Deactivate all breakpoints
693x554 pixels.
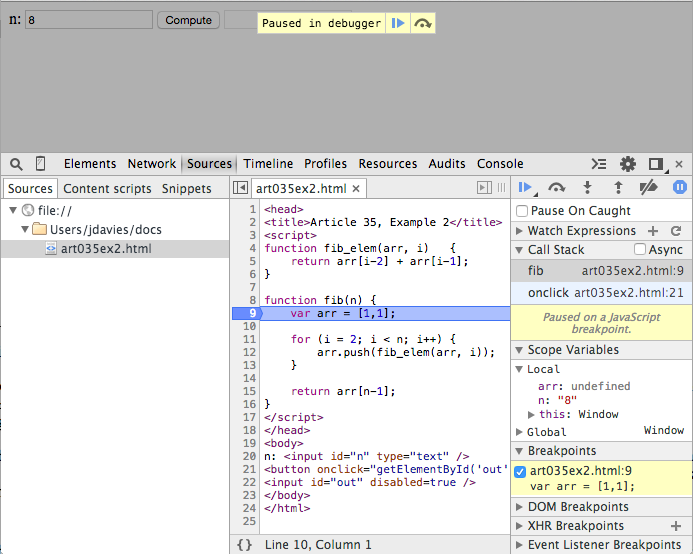point(648,188)
